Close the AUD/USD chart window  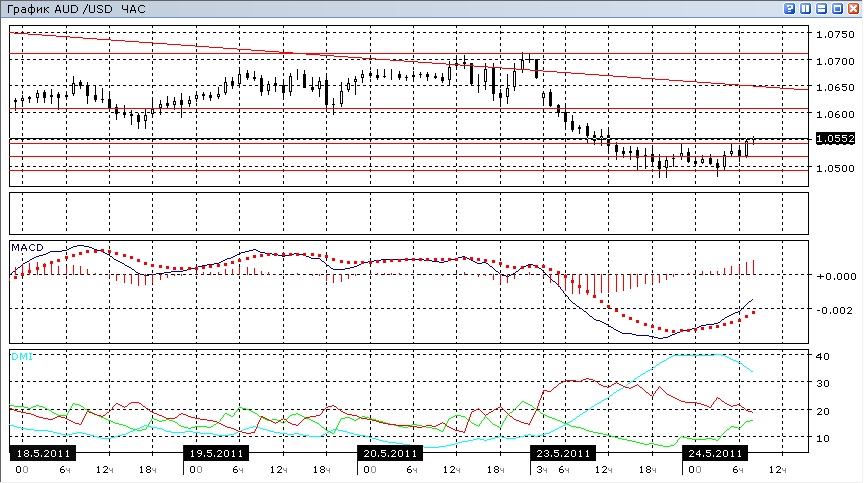click(854, 8)
